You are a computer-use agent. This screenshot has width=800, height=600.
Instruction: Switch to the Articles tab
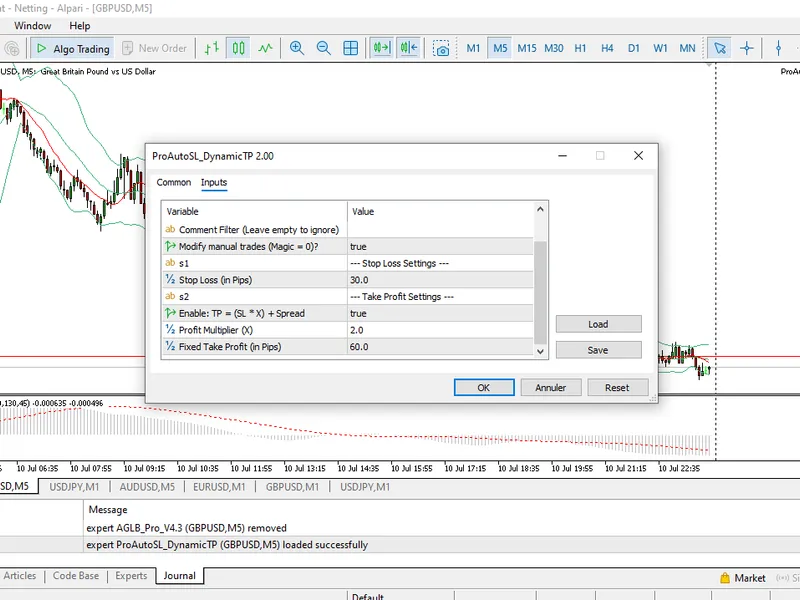20,576
